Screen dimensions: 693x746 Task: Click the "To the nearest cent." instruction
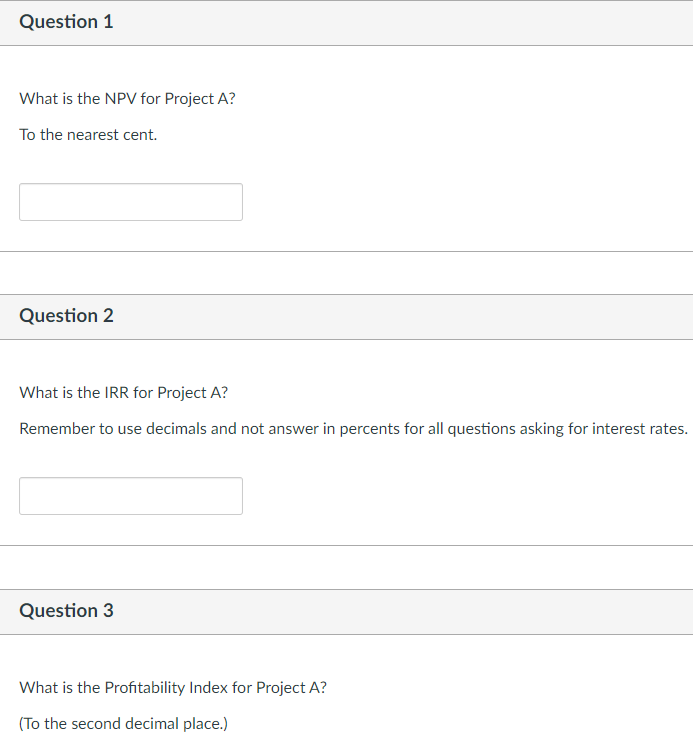pyautogui.click(x=88, y=134)
